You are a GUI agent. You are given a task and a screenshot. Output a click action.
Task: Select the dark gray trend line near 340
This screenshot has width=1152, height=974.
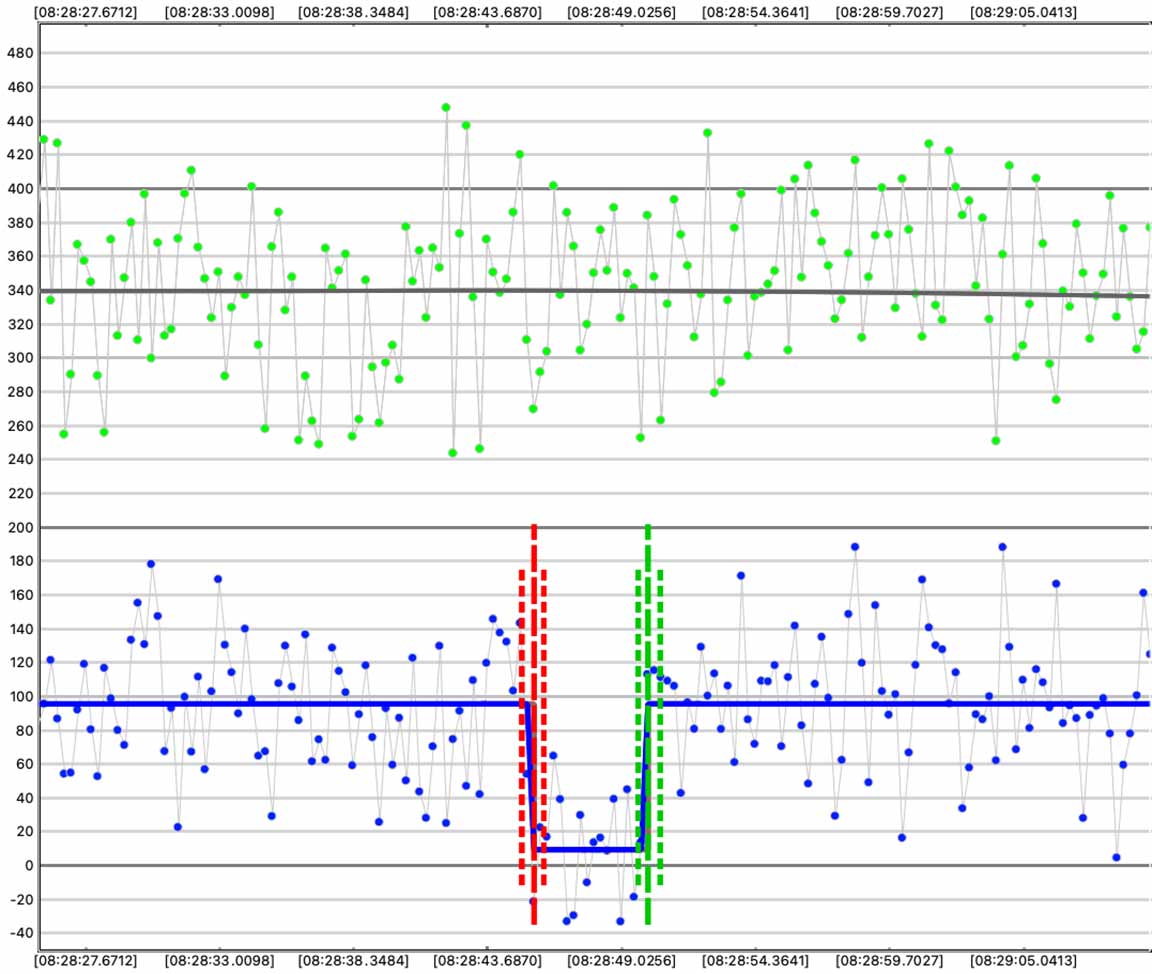point(594,292)
